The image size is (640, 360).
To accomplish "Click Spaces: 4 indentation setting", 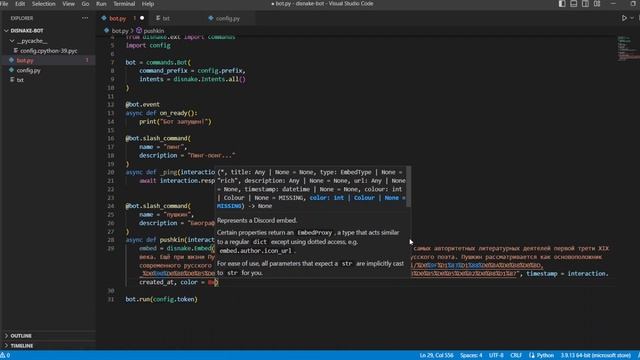I will (471, 356).
